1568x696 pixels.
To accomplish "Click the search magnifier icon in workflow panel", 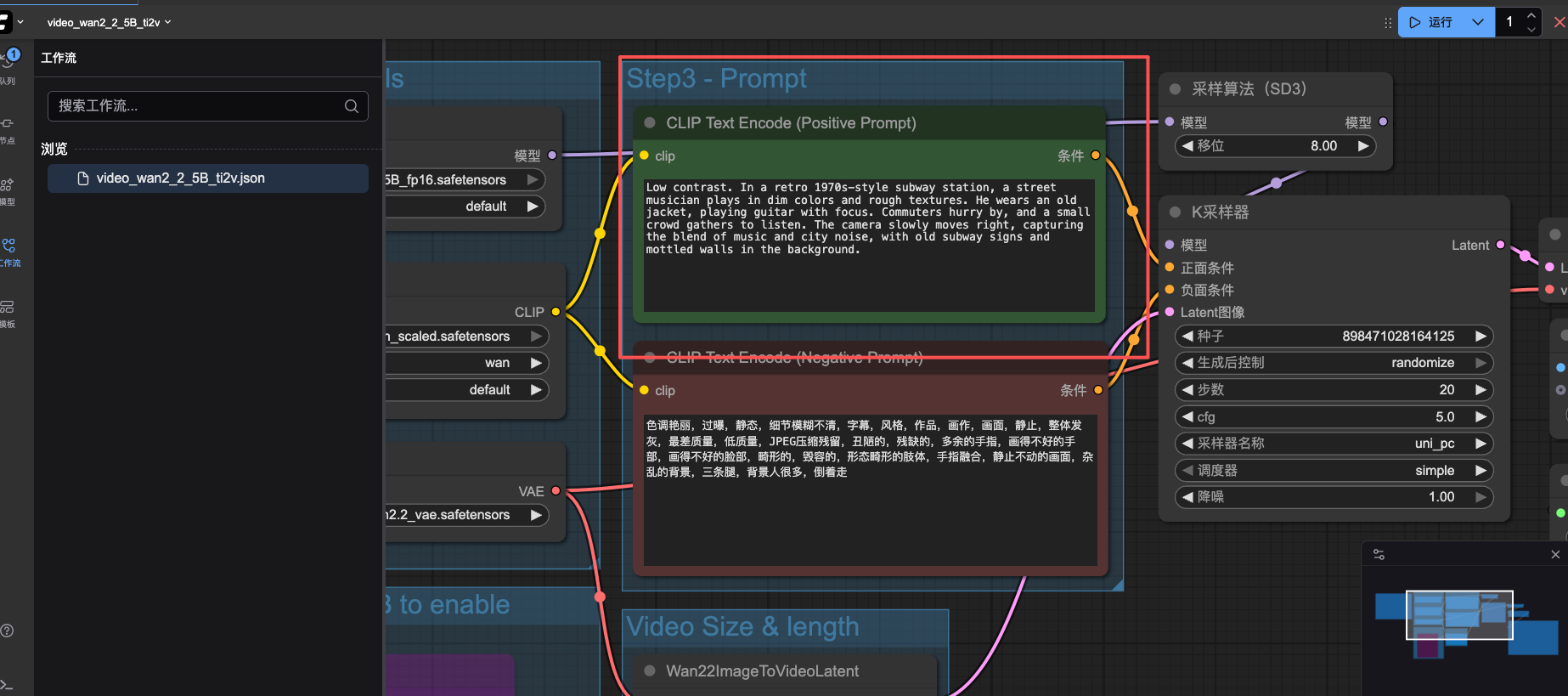I will [351, 106].
